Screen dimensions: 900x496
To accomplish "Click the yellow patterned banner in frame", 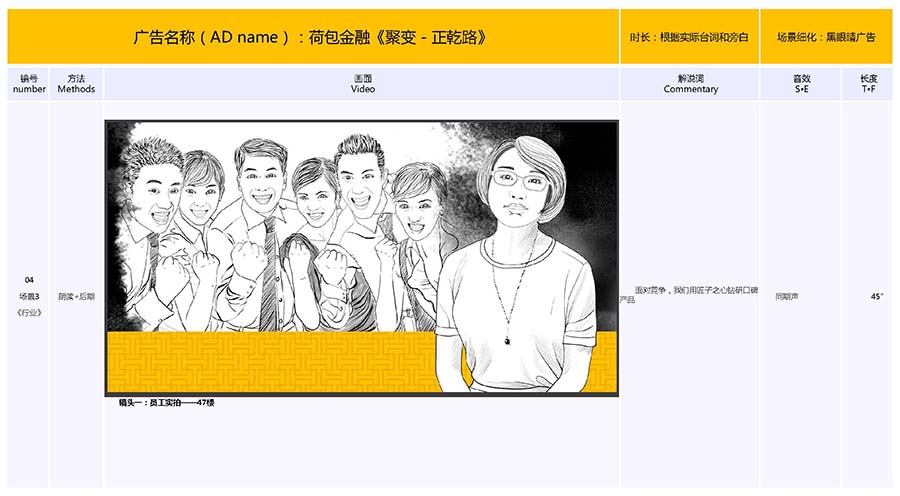I will [x=270, y=362].
